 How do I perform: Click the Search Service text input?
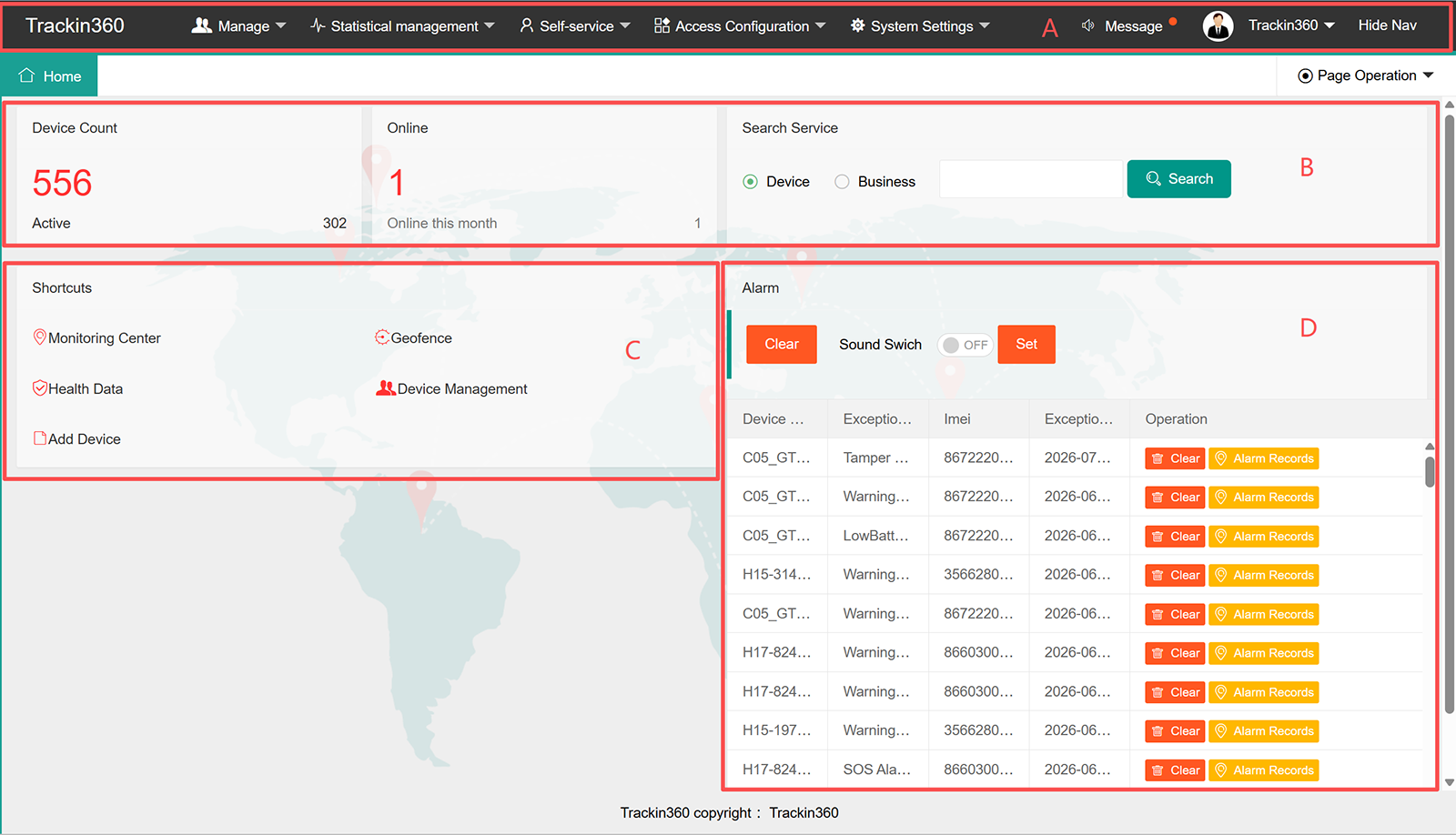point(1031,179)
